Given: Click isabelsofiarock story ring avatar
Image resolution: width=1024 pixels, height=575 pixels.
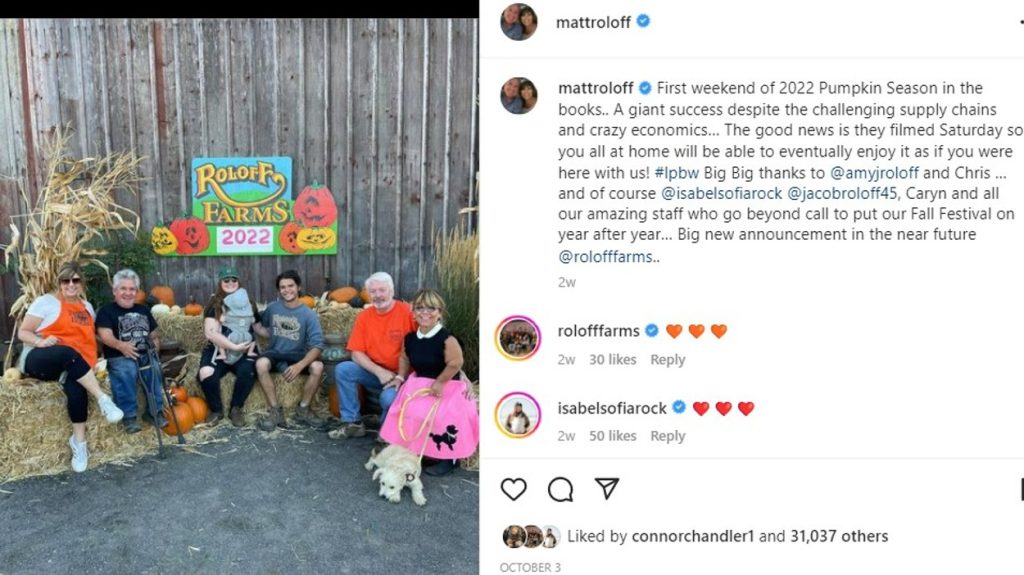Looking at the screenshot, I should point(519,415).
